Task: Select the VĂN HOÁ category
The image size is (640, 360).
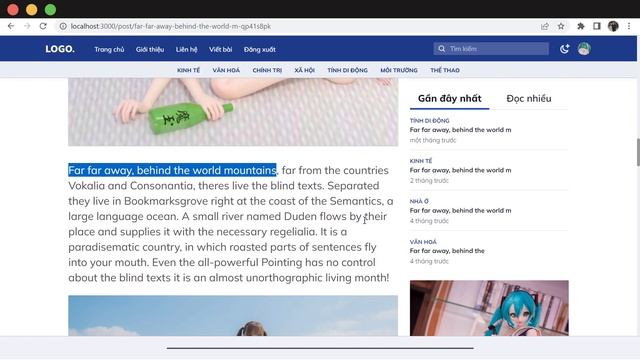Action: [226, 70]
